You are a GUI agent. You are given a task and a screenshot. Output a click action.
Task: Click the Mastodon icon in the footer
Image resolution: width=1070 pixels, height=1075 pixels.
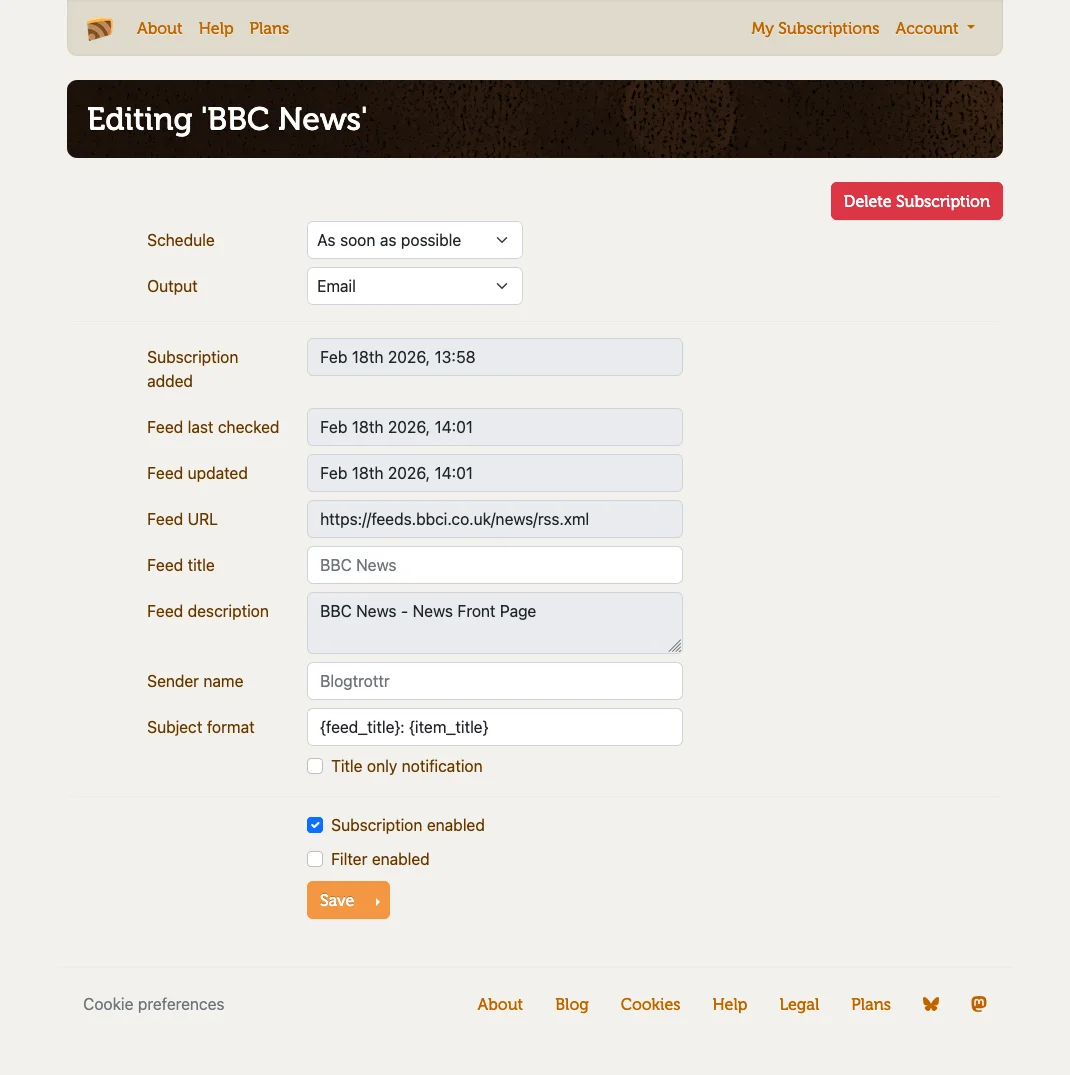tap(978, 1004)
